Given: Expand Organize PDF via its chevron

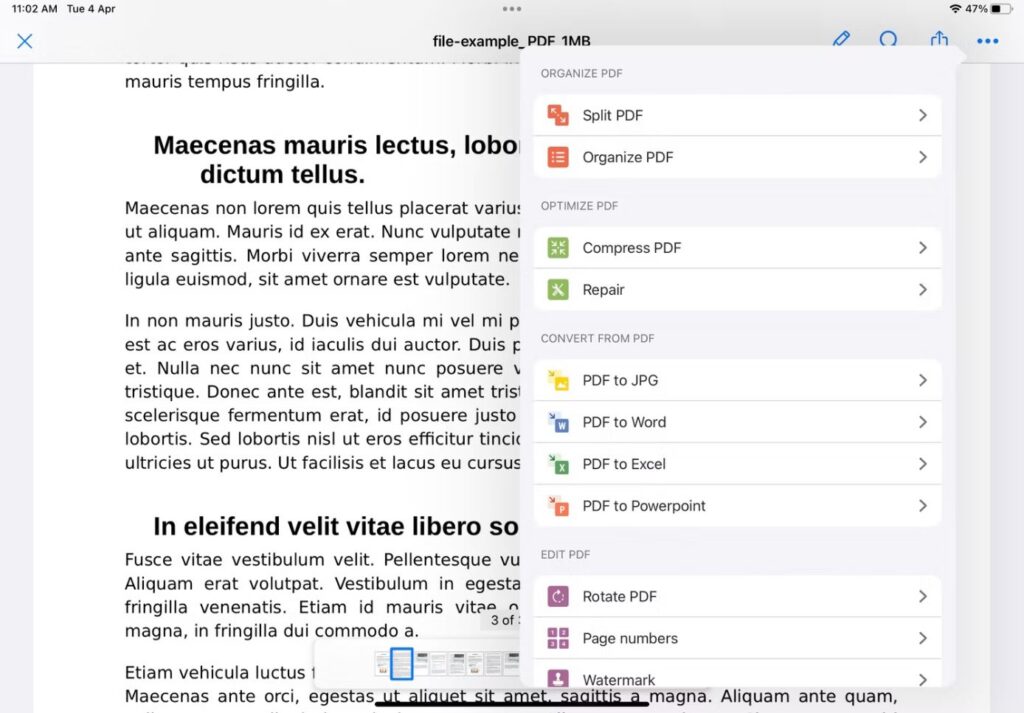Looking at the screenshot, I should click(923, 157).
